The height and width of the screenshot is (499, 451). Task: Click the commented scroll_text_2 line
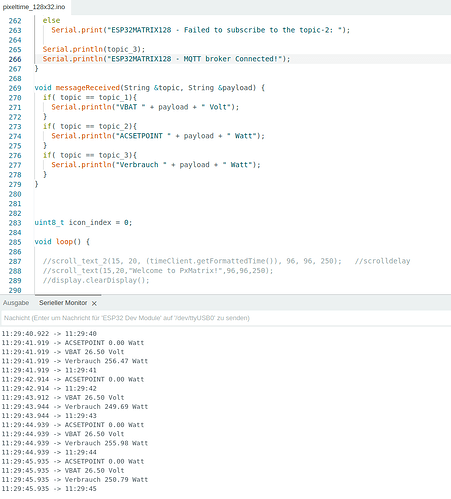point(226,261)
